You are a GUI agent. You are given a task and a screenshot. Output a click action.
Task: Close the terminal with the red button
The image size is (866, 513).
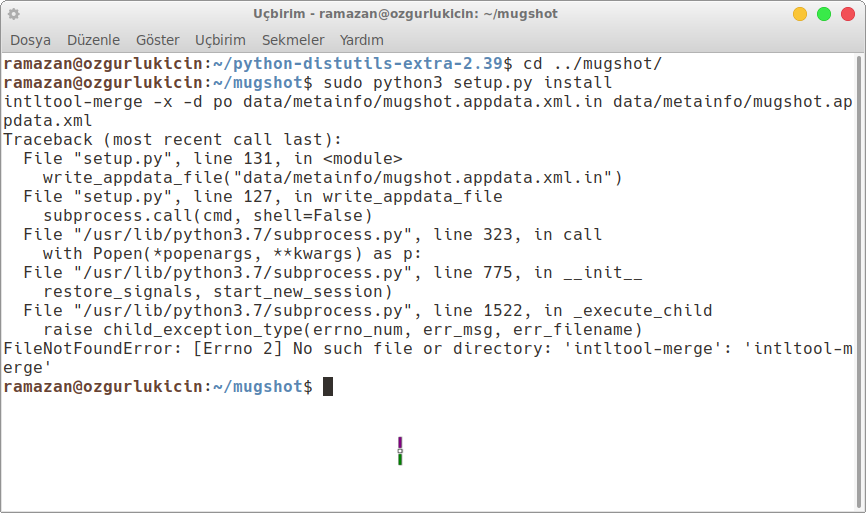[x=848, y=14]
